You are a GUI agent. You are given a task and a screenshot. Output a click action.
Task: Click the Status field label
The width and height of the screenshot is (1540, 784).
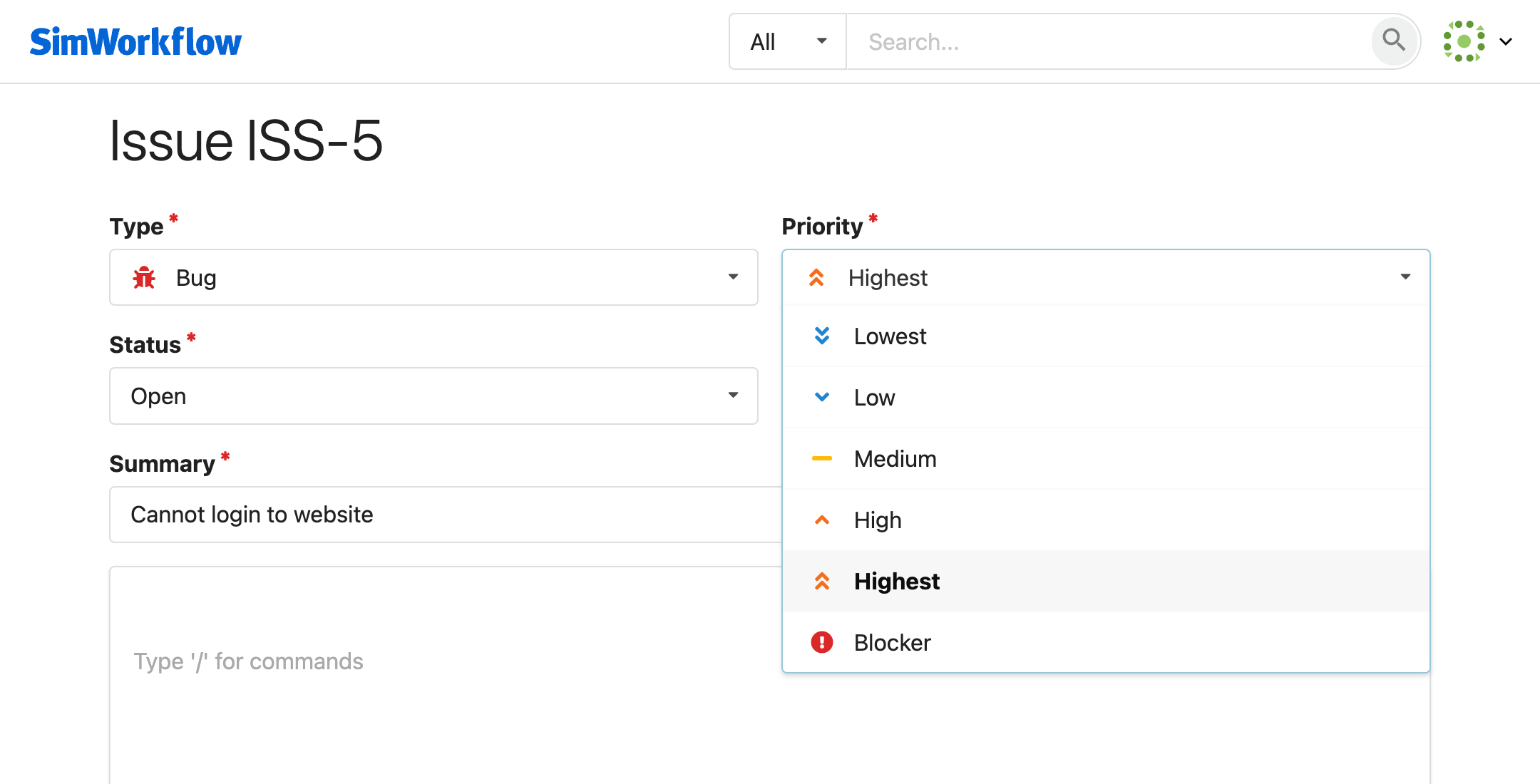click(x=145, y=344)
